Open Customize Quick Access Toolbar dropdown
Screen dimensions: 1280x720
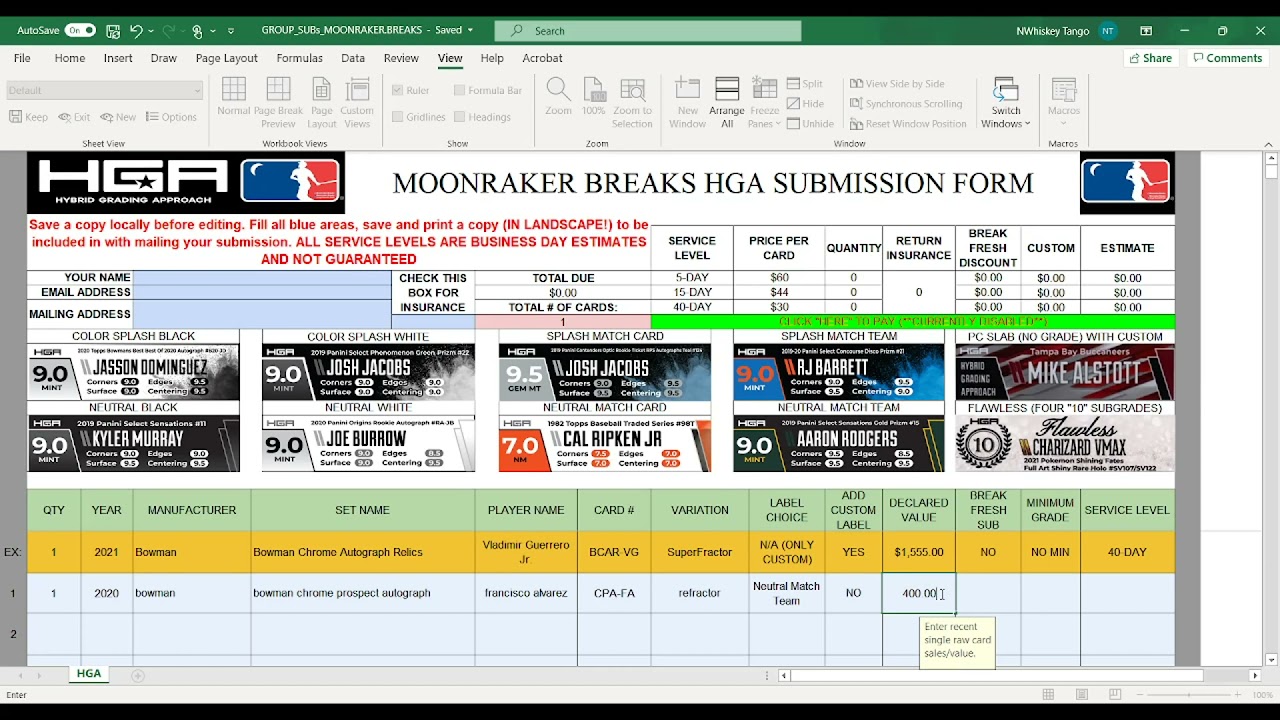coord(231,31)
